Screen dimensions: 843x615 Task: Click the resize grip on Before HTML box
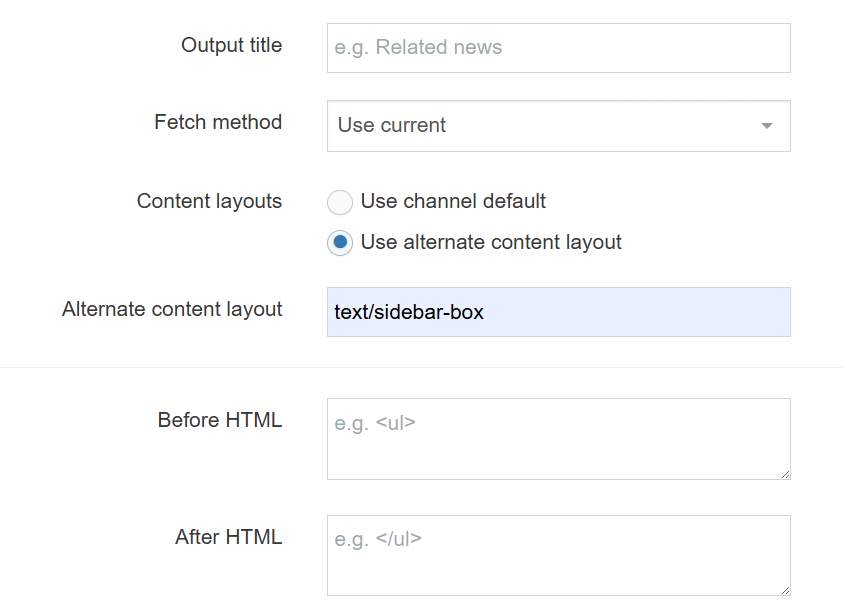(x=786, y=475)
